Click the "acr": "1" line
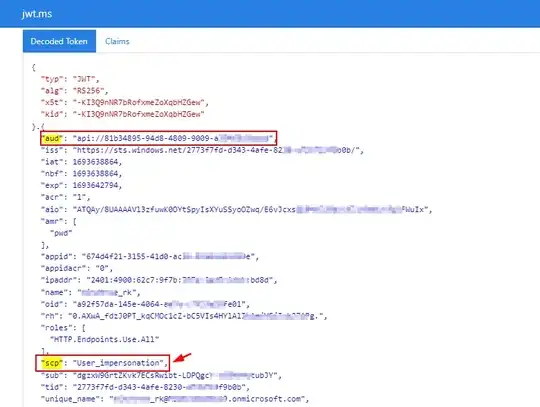Viewport: 540px width, 407px height. click(65, 197)
